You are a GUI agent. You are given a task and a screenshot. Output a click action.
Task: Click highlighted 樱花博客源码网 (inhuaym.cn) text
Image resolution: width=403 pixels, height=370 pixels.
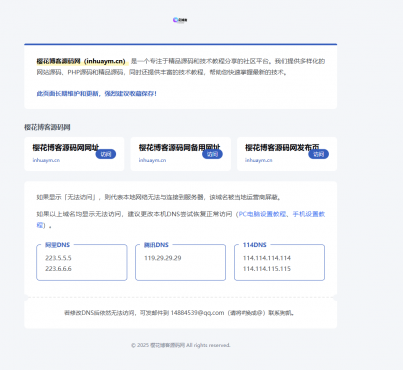tap(81, 61)
